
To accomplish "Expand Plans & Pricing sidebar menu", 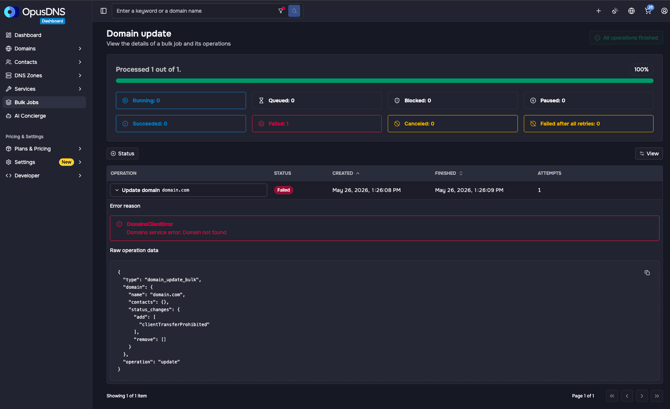I will coord(44,149).
